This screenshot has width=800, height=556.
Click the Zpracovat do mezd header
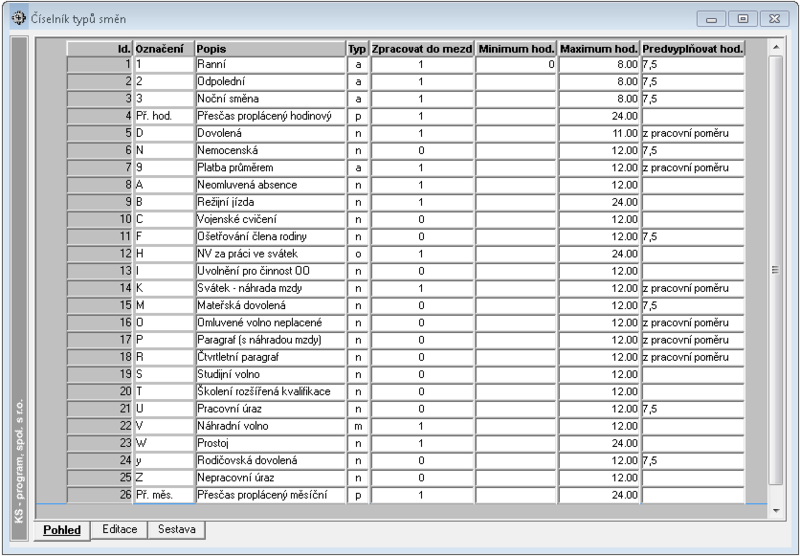coord(422,49)
